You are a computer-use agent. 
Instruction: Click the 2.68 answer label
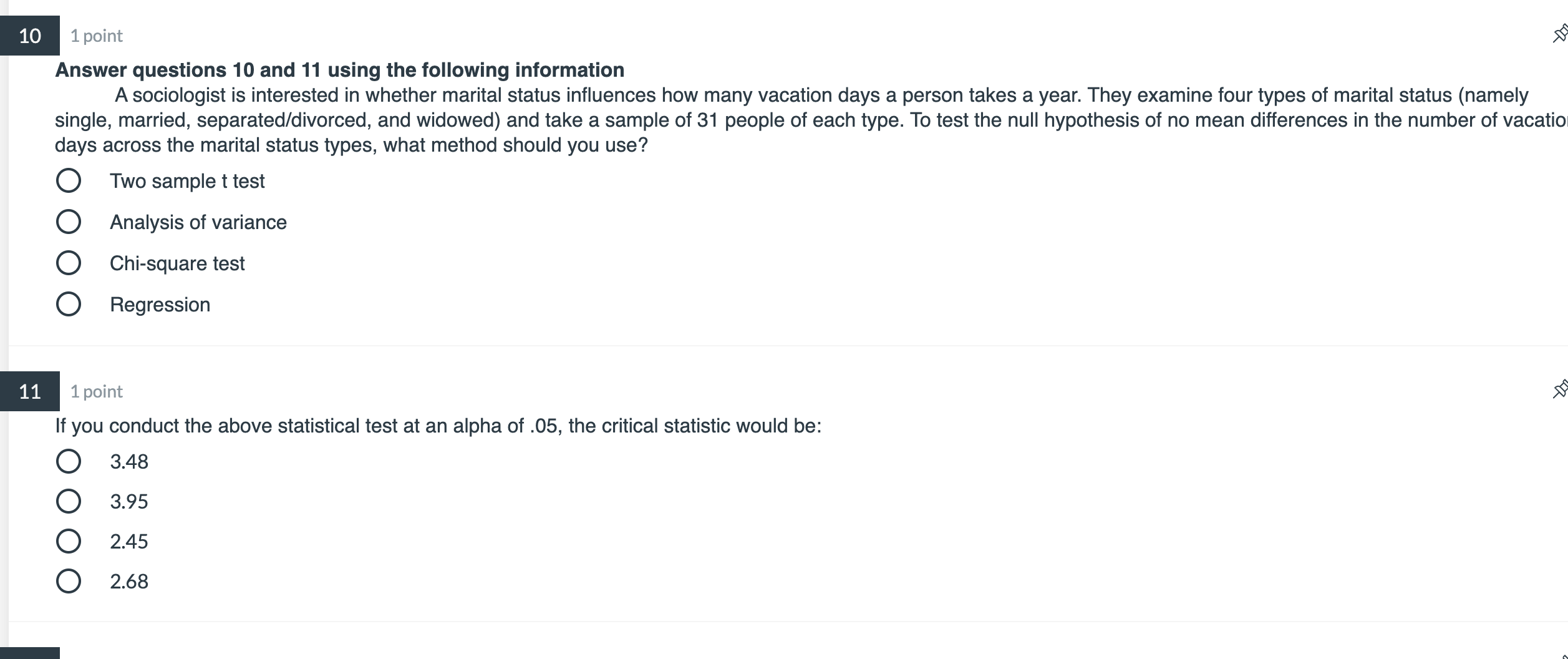[x=129, y=582]
